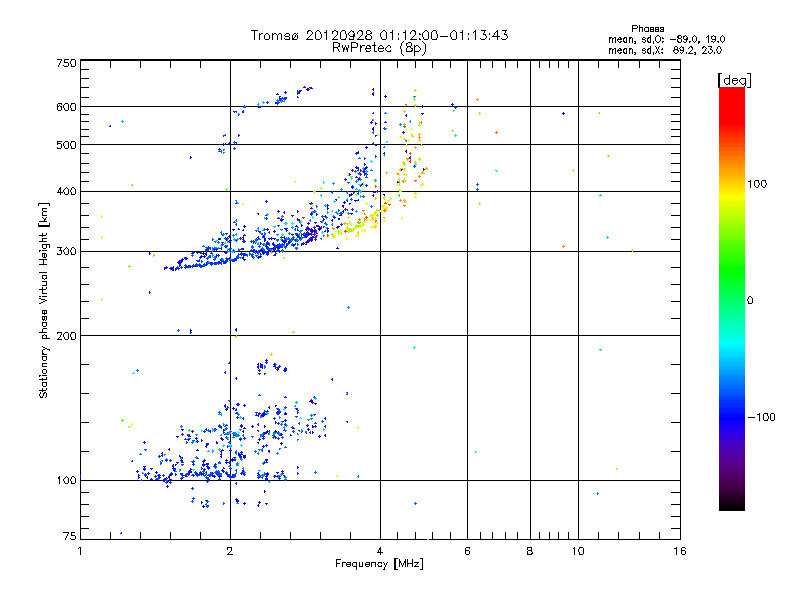
Task: Click the y-axis tick label "75"
Action: [70, 536]
